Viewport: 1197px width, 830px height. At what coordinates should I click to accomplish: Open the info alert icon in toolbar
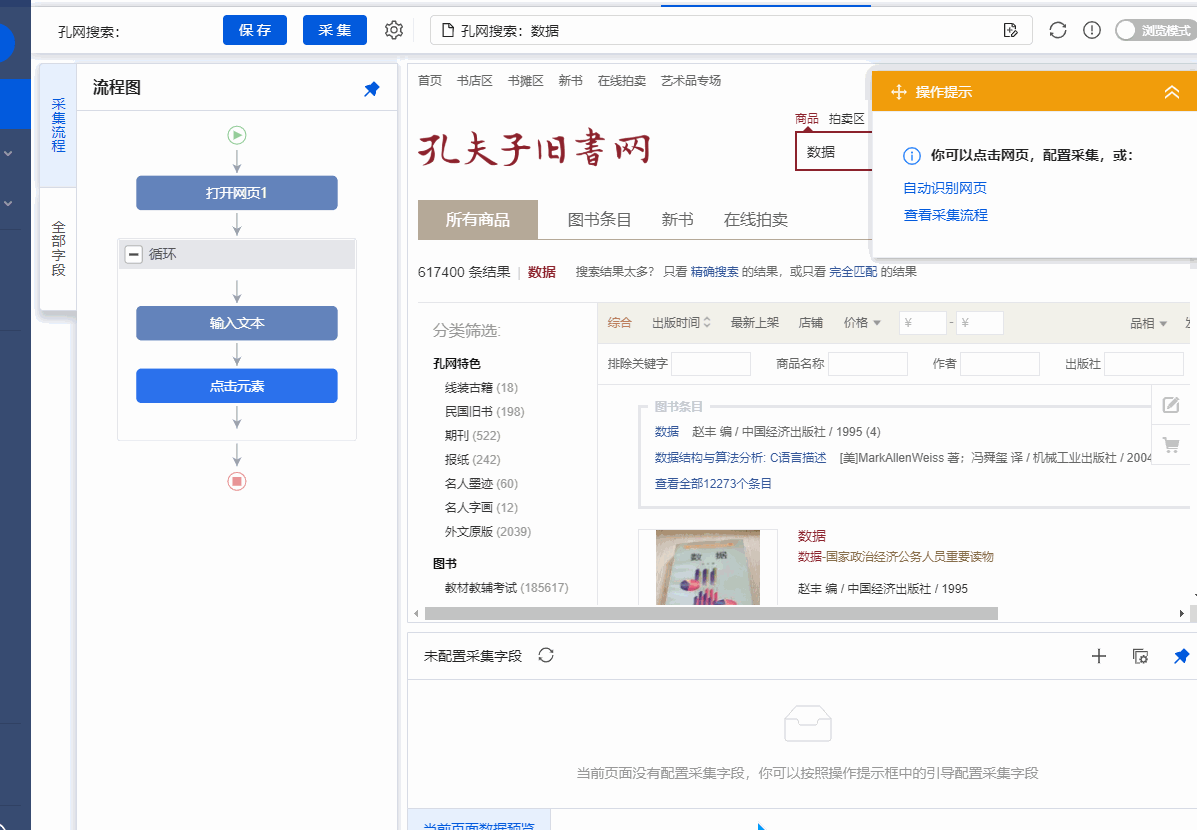click(x=1092, y=31)
